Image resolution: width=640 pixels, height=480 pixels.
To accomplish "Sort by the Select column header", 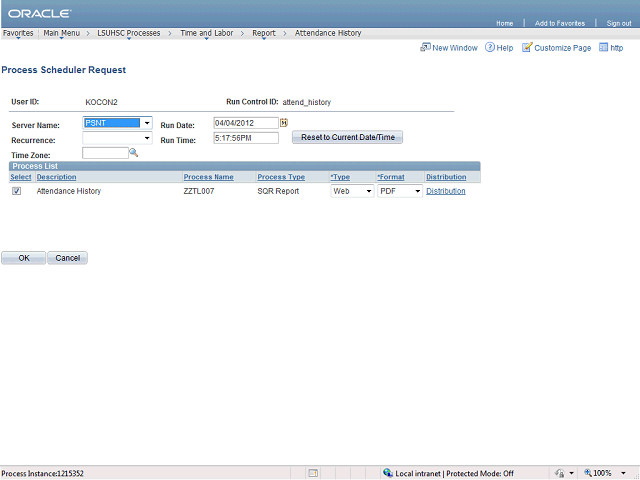I will coord(20,177).
